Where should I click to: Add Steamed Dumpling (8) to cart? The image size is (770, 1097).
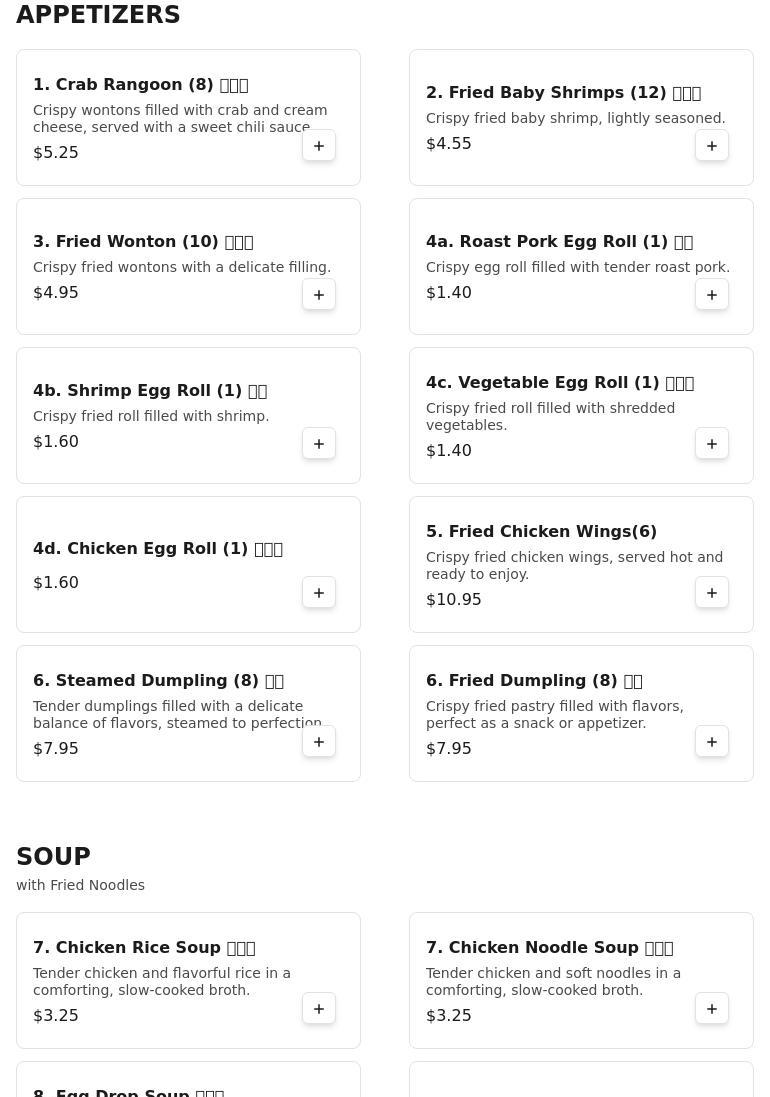(319, 742)
